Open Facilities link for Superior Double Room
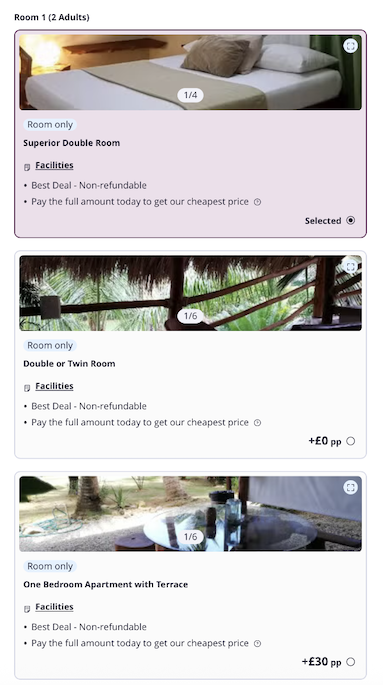 pos(54,165)
